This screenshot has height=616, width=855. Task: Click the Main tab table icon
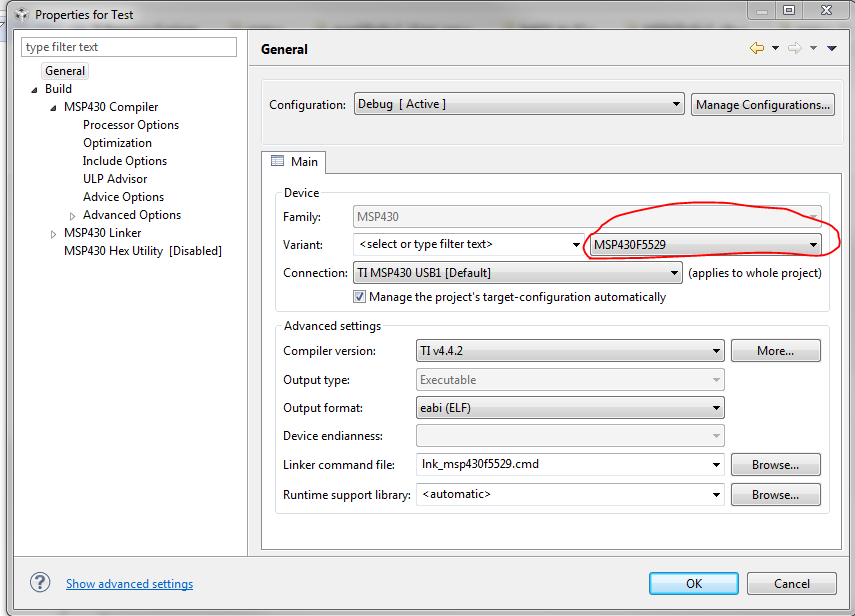click(278, 161)
